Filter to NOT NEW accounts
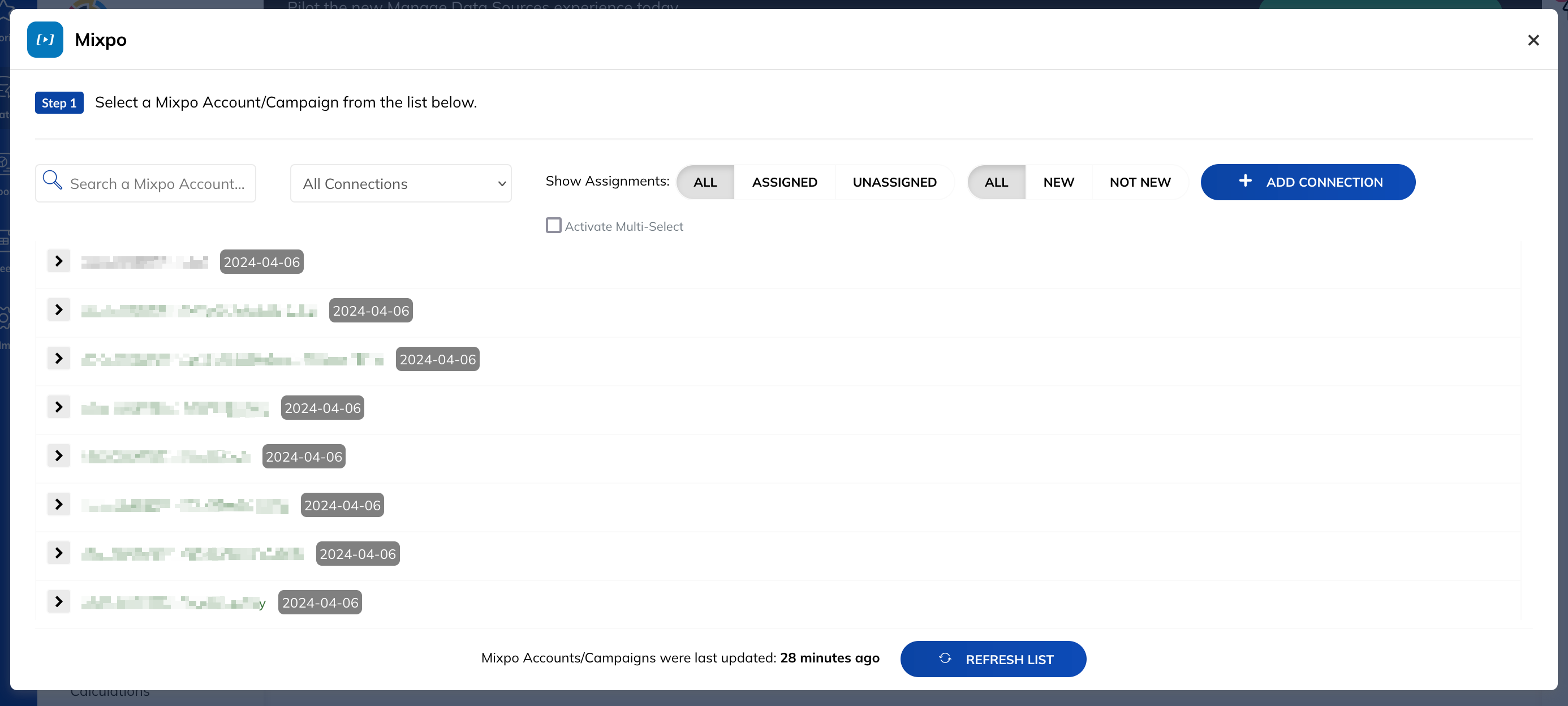This screenshot has height=706, width=1568. (x=1139, y=182)
